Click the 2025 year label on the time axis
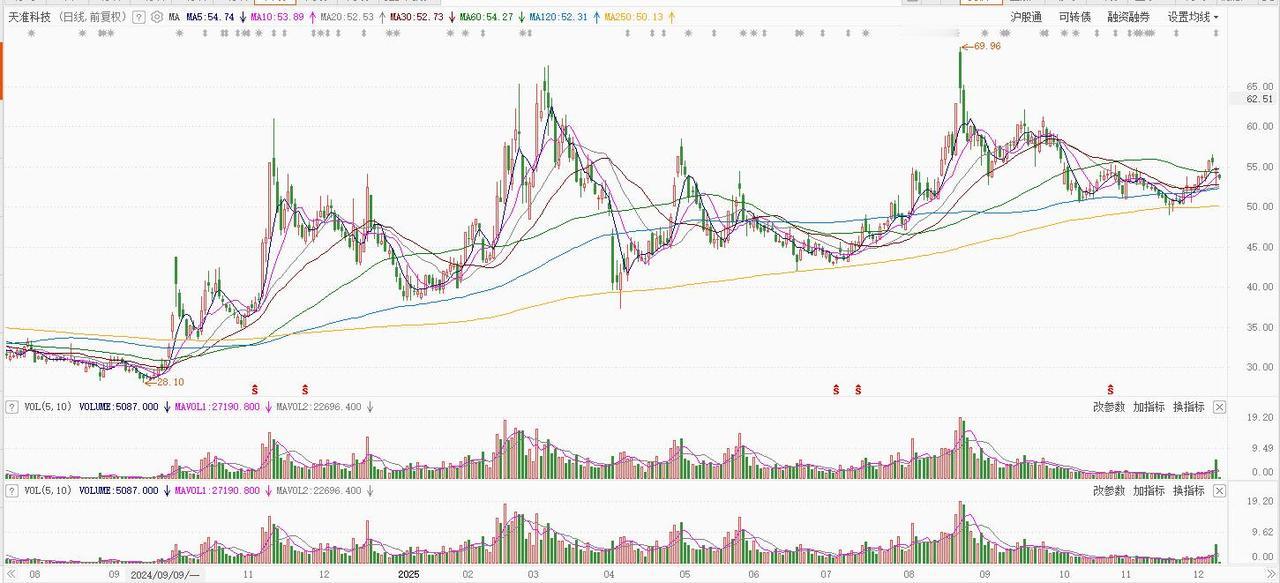 (x=409, y=575)
